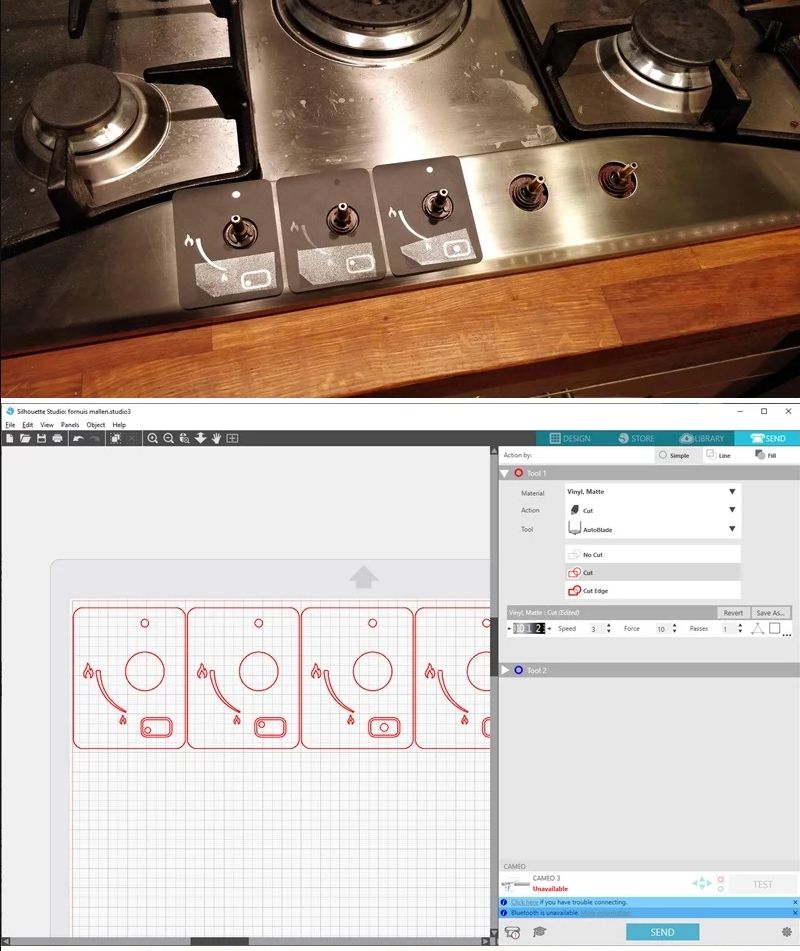Click the blue SEND button
The image size is (800, 951).
pyautogui.click(x=662, y=932)
